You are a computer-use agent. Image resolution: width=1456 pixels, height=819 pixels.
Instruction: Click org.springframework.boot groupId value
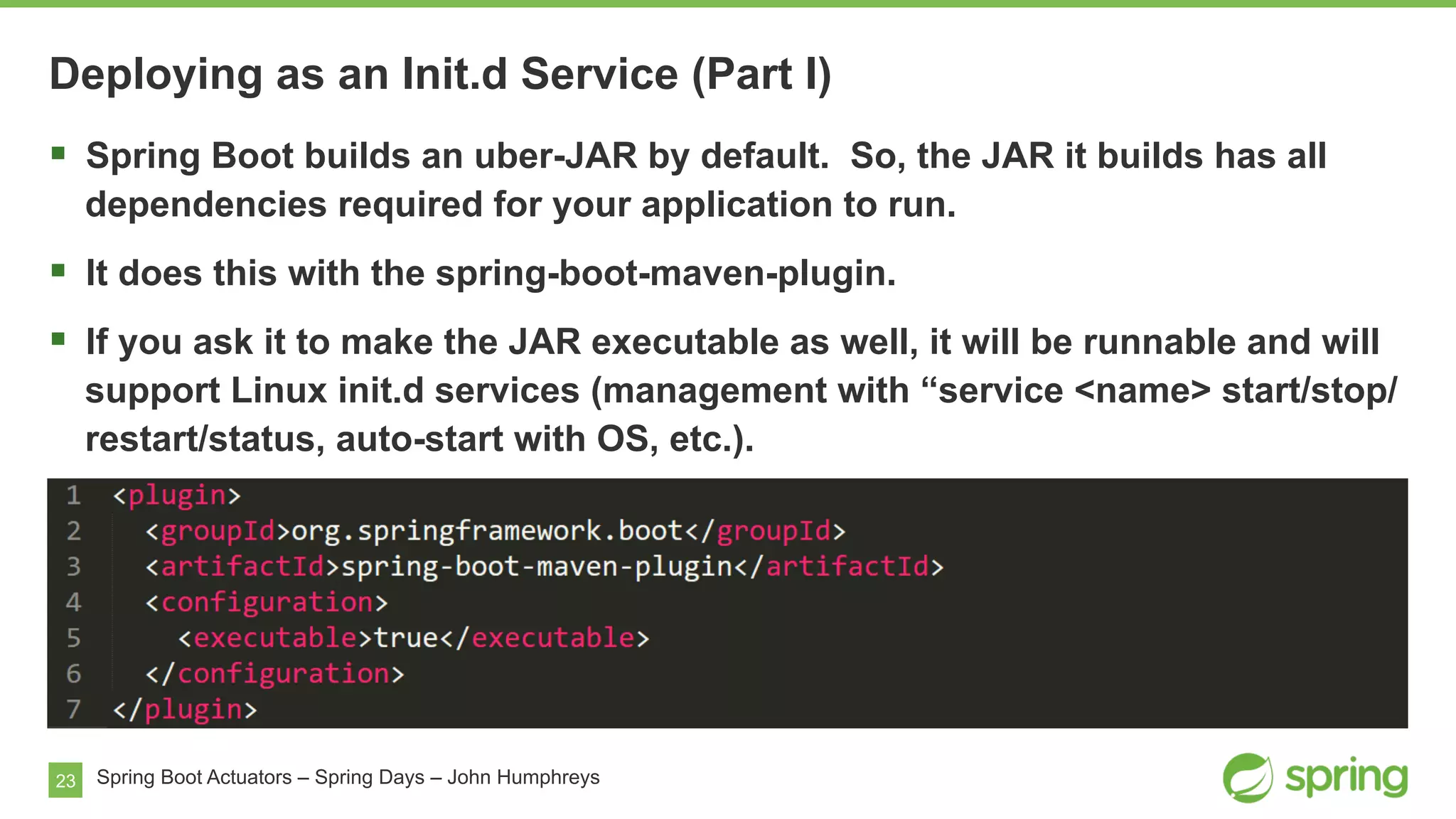pyautogui.click(x=487, y=531)
